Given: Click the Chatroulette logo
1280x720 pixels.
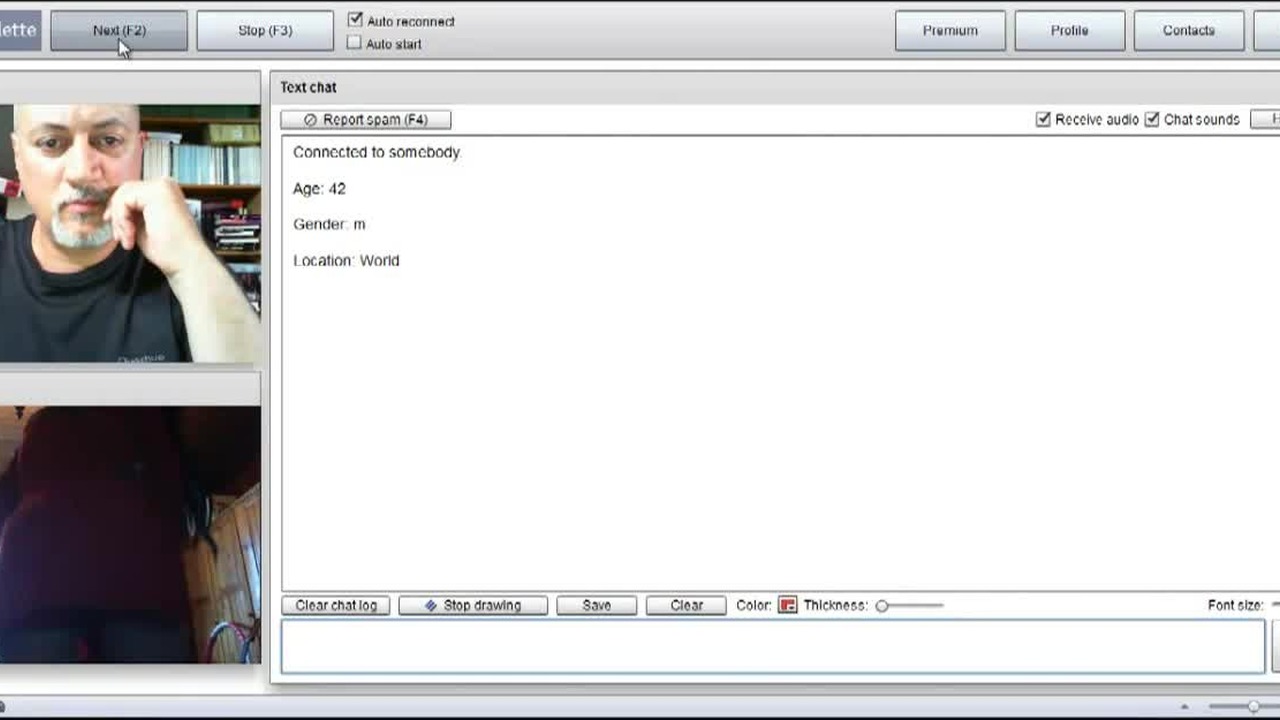Looking at the screenshot, I should click(x=19, y=30).
